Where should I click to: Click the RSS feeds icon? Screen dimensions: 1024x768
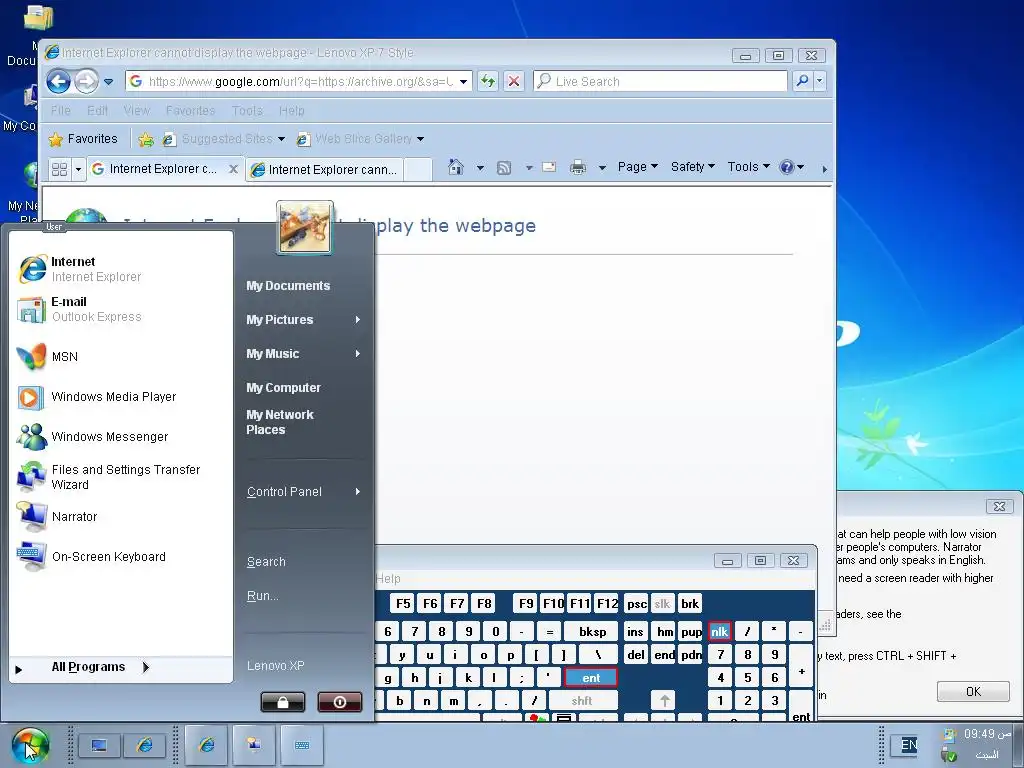[504, 168]
